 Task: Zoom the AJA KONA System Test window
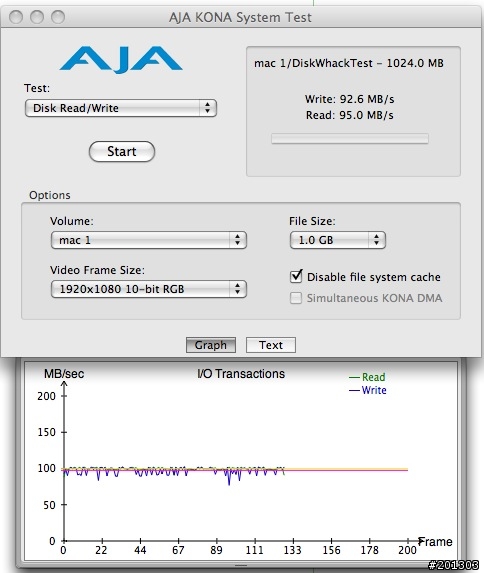[x=58, y=17]
